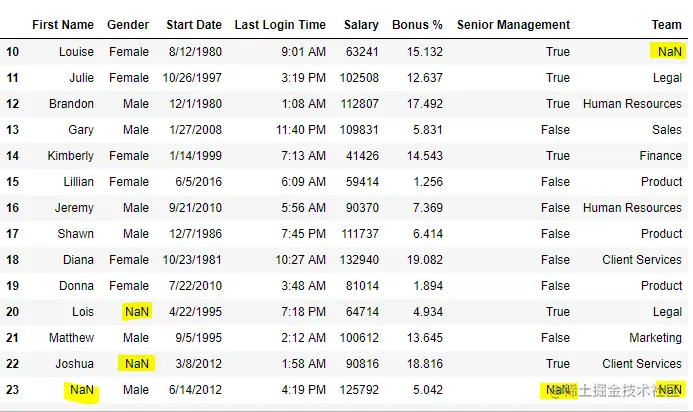The height and width of the screenshot is (412, 693).
Task: Select the start date 9/21/2010
Action: click(194, 208)
